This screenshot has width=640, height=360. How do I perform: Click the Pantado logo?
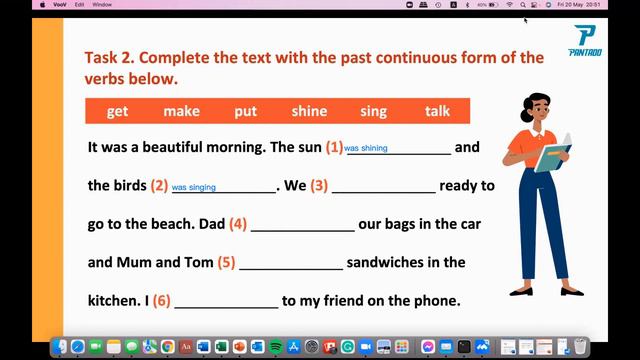pos(585,40)
